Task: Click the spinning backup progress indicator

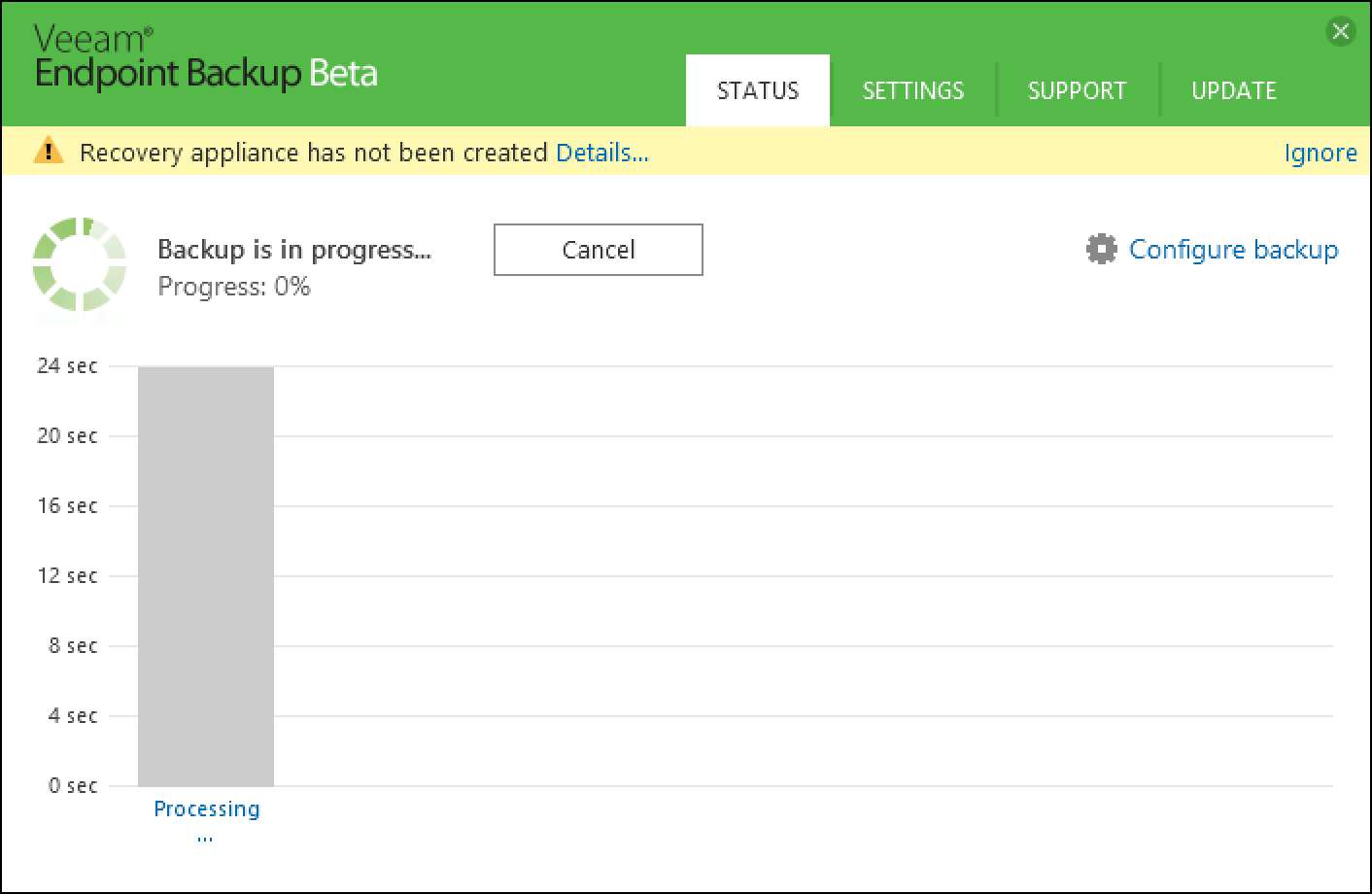Action: 80,264
